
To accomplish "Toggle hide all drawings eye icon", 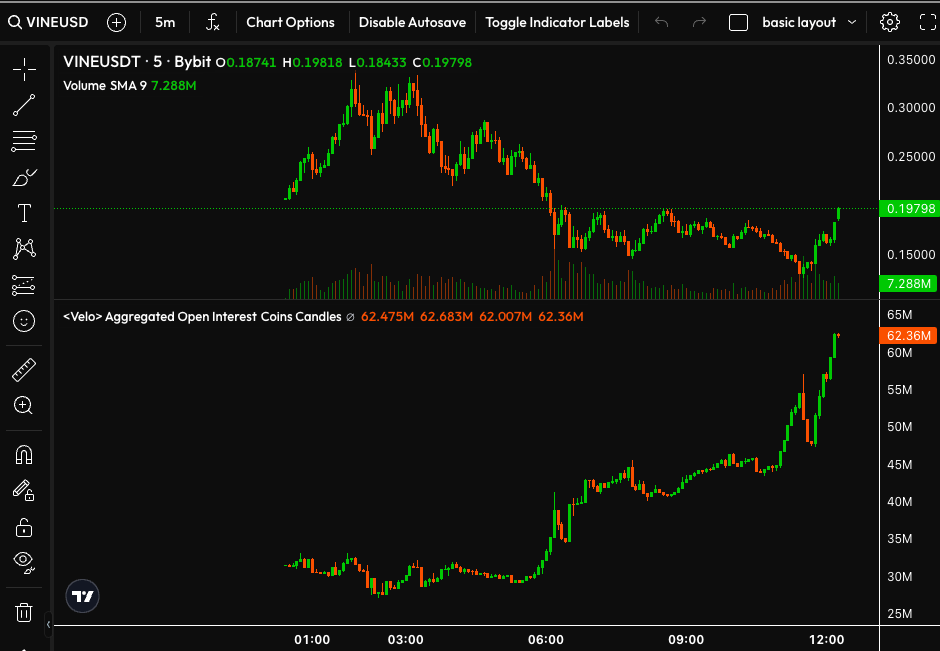I will 24,563.
